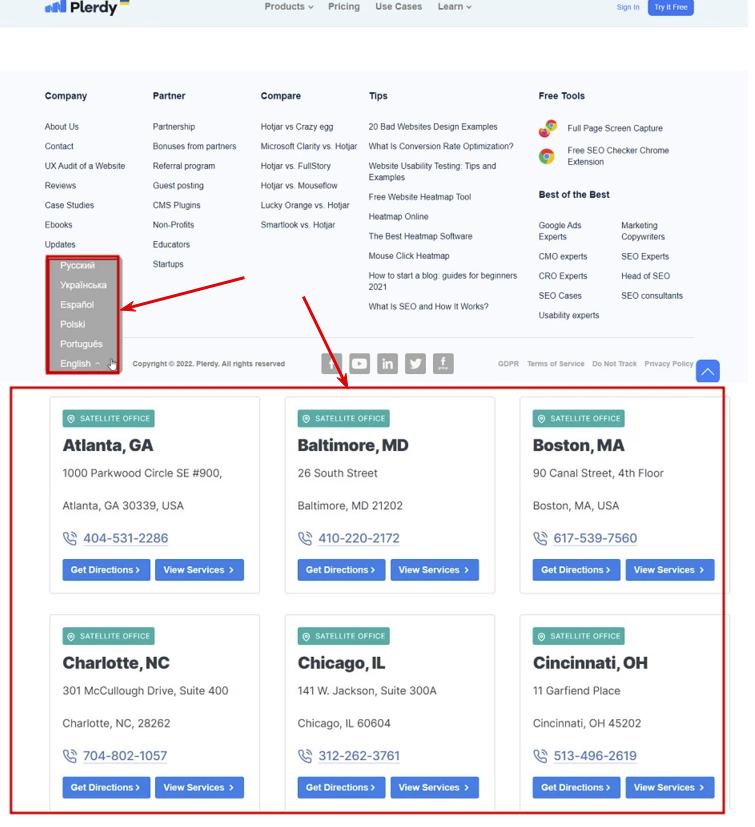Click the Full Page Screen Capture Chrome icon
The height and width of the screenshot is (827, 755).
pyautogui.click(x=548, y=128)
